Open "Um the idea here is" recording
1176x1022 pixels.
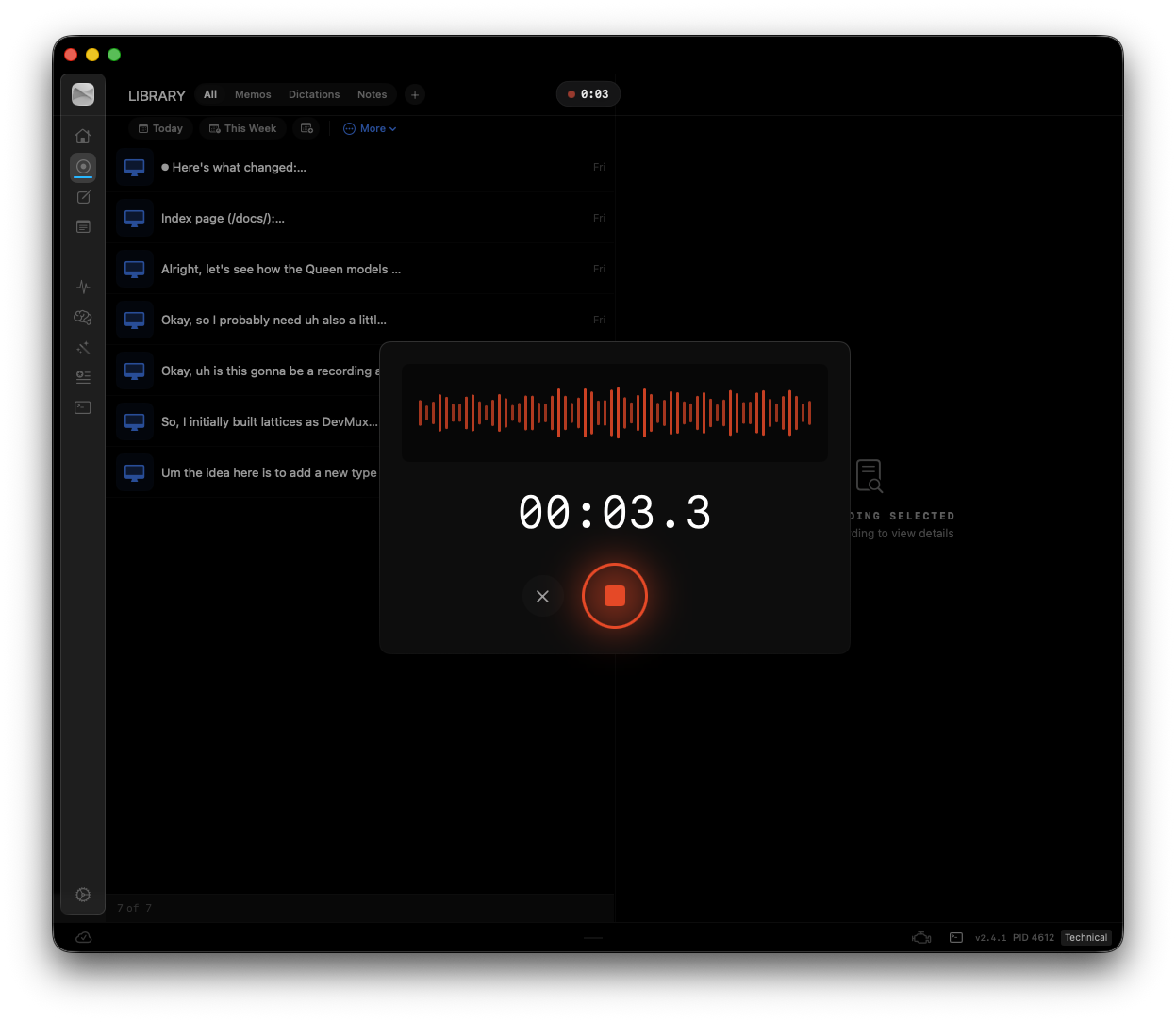click(243, 472)
